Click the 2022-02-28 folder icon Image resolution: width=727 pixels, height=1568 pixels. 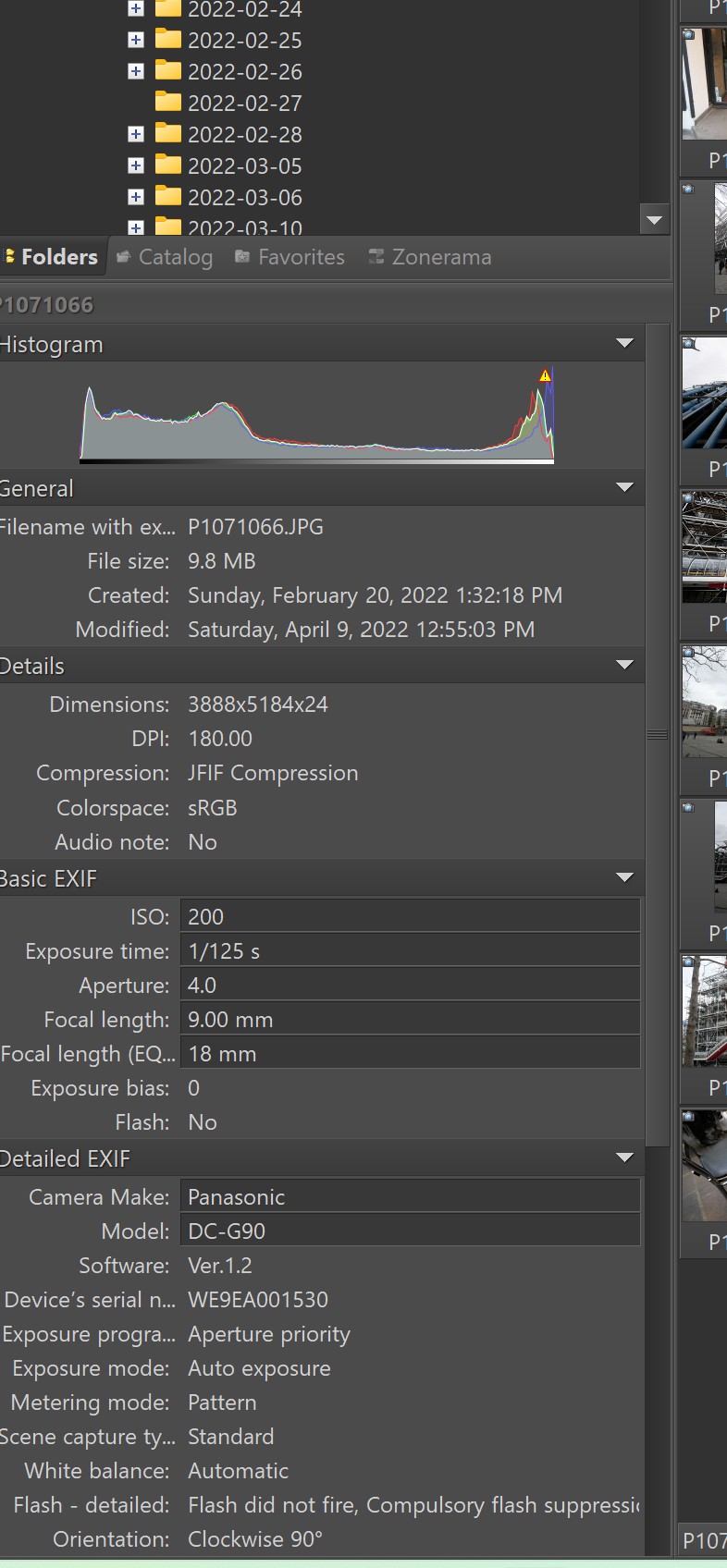pyautogui.click(x=168, y=133)
